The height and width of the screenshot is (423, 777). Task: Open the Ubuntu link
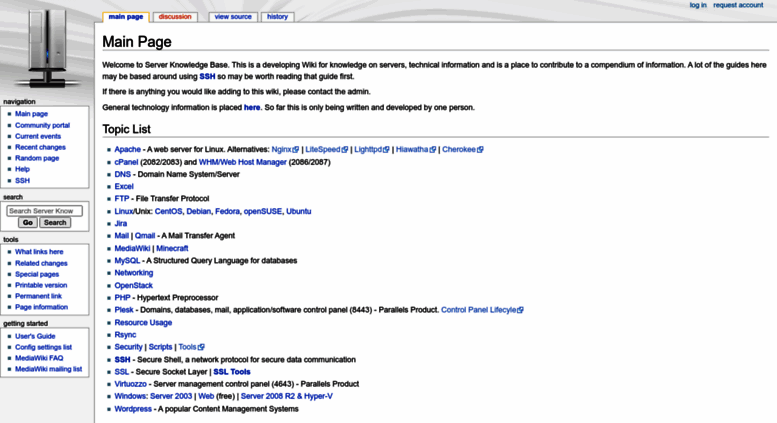coord(299,212)
